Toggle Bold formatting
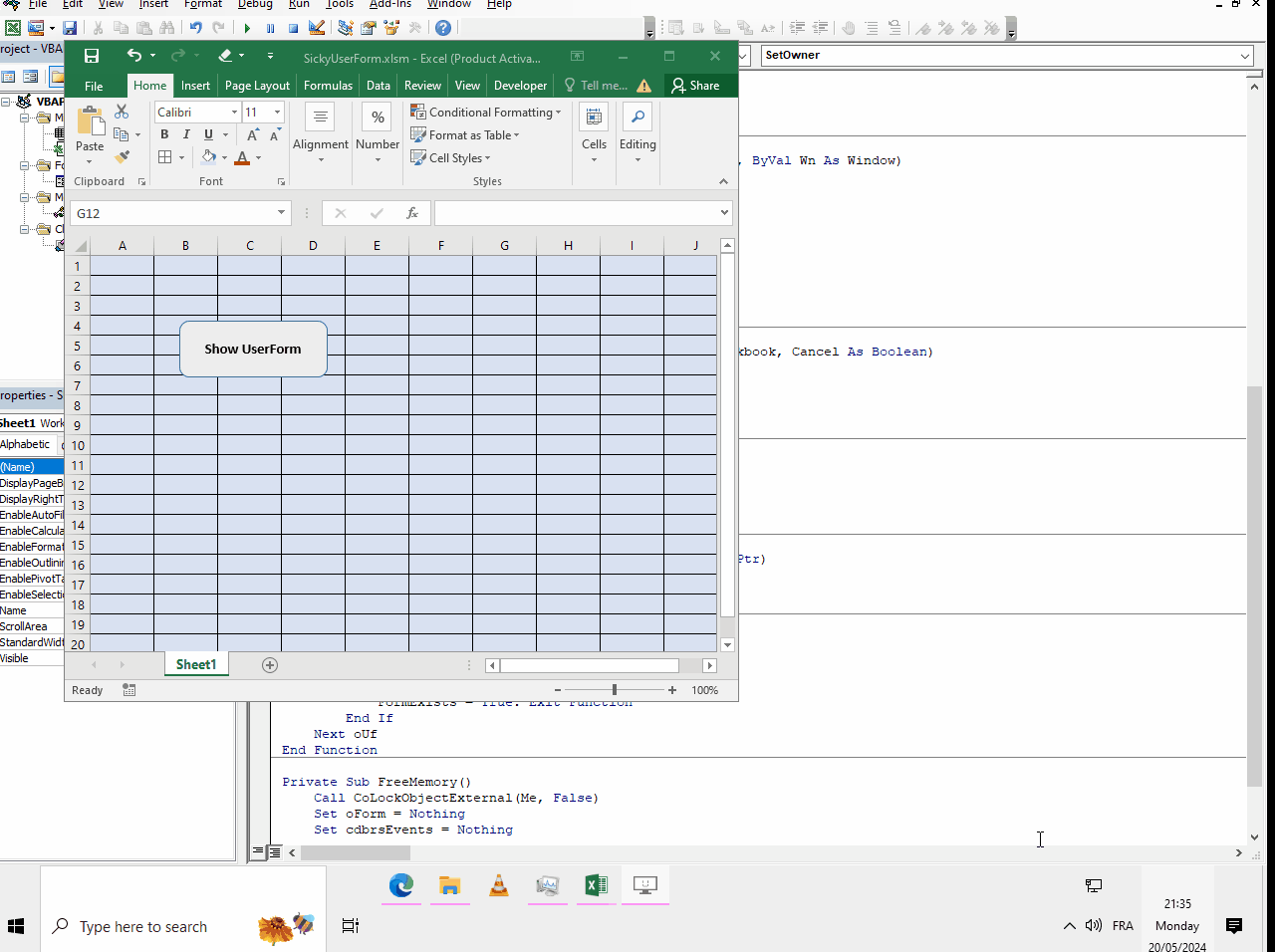This screenshot has width=1275, height=952. (x=164, y=134)
